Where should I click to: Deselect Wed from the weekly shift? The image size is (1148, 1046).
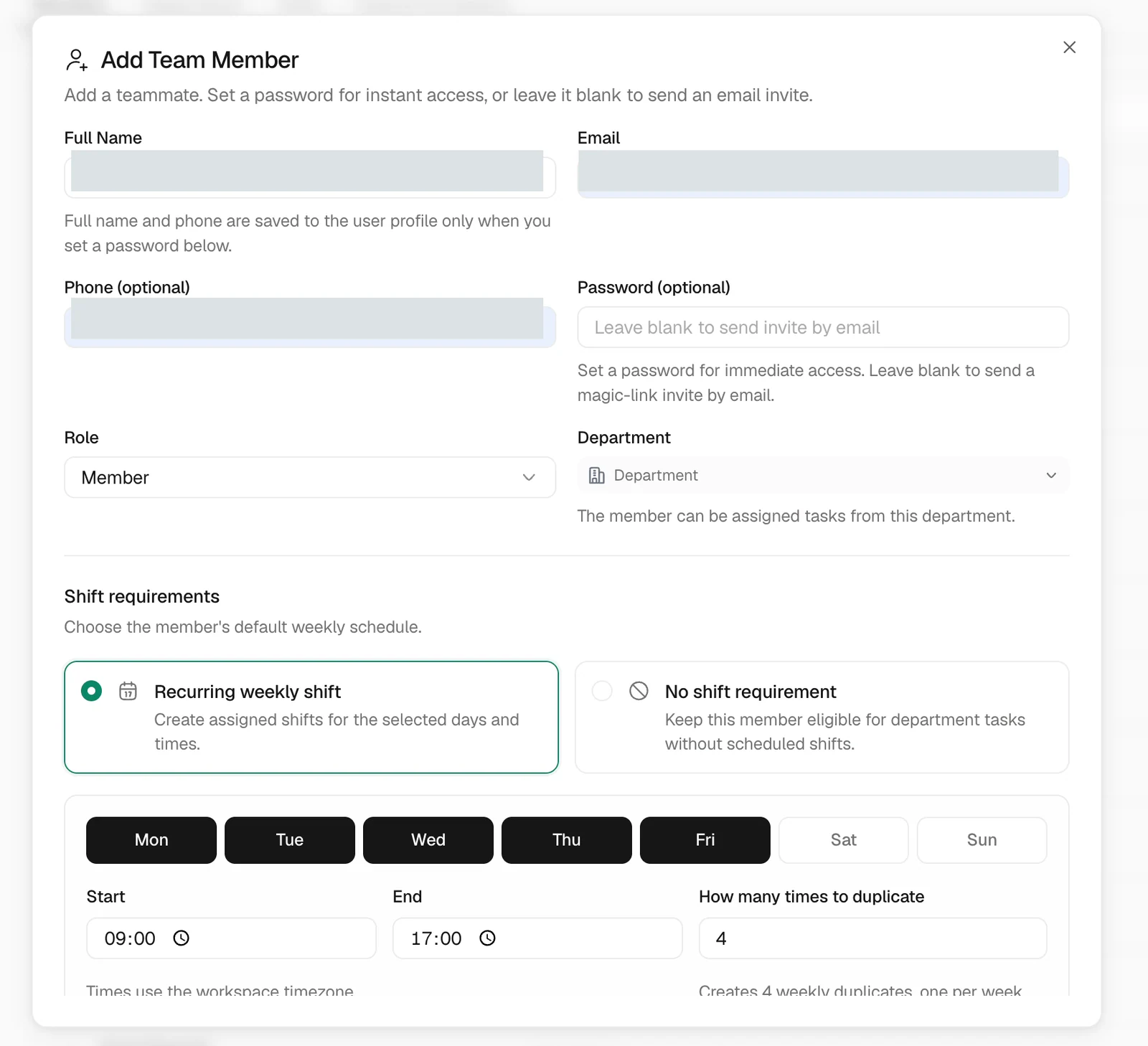tap(428, 840)
